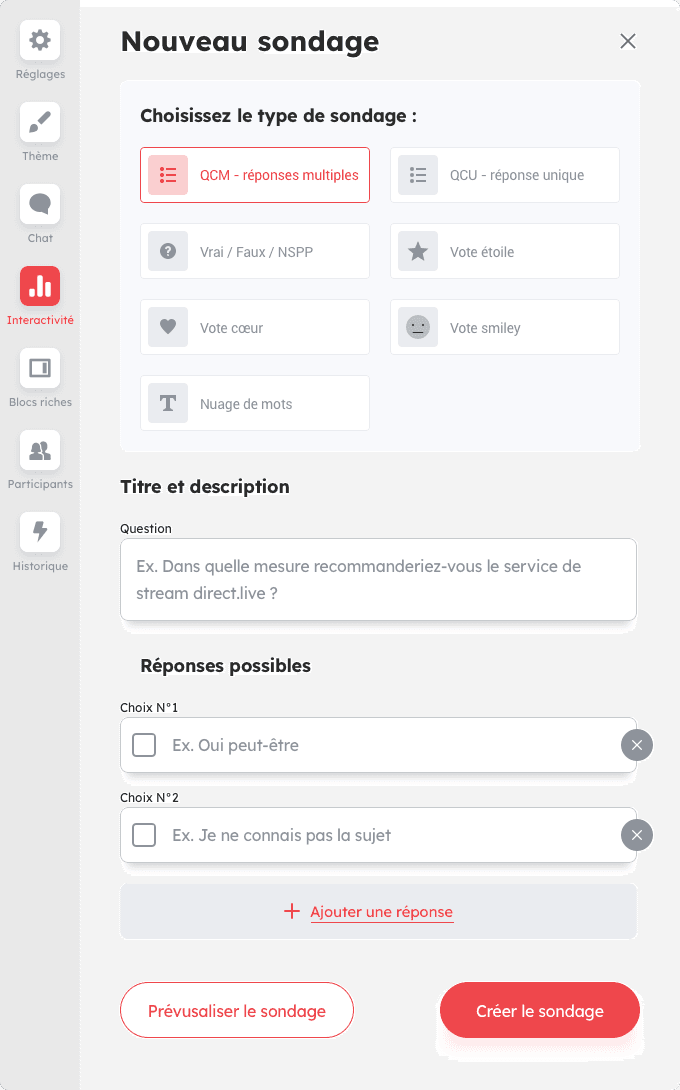Screen dimensions: 680x1090
Task: Select the Nuage de mots type
Action: (255, 404)
